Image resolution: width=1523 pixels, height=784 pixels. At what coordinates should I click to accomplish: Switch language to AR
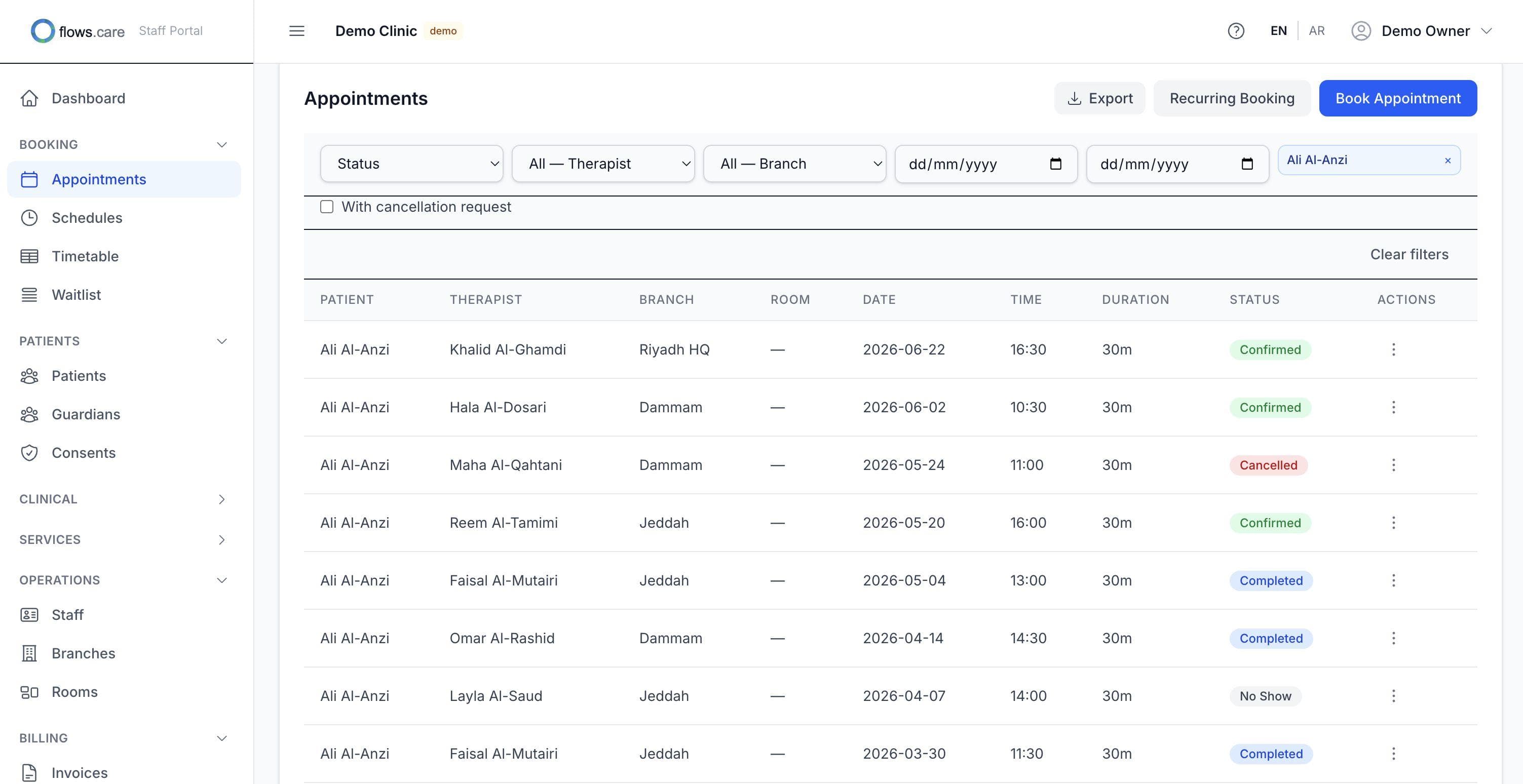coord(1317,31)
